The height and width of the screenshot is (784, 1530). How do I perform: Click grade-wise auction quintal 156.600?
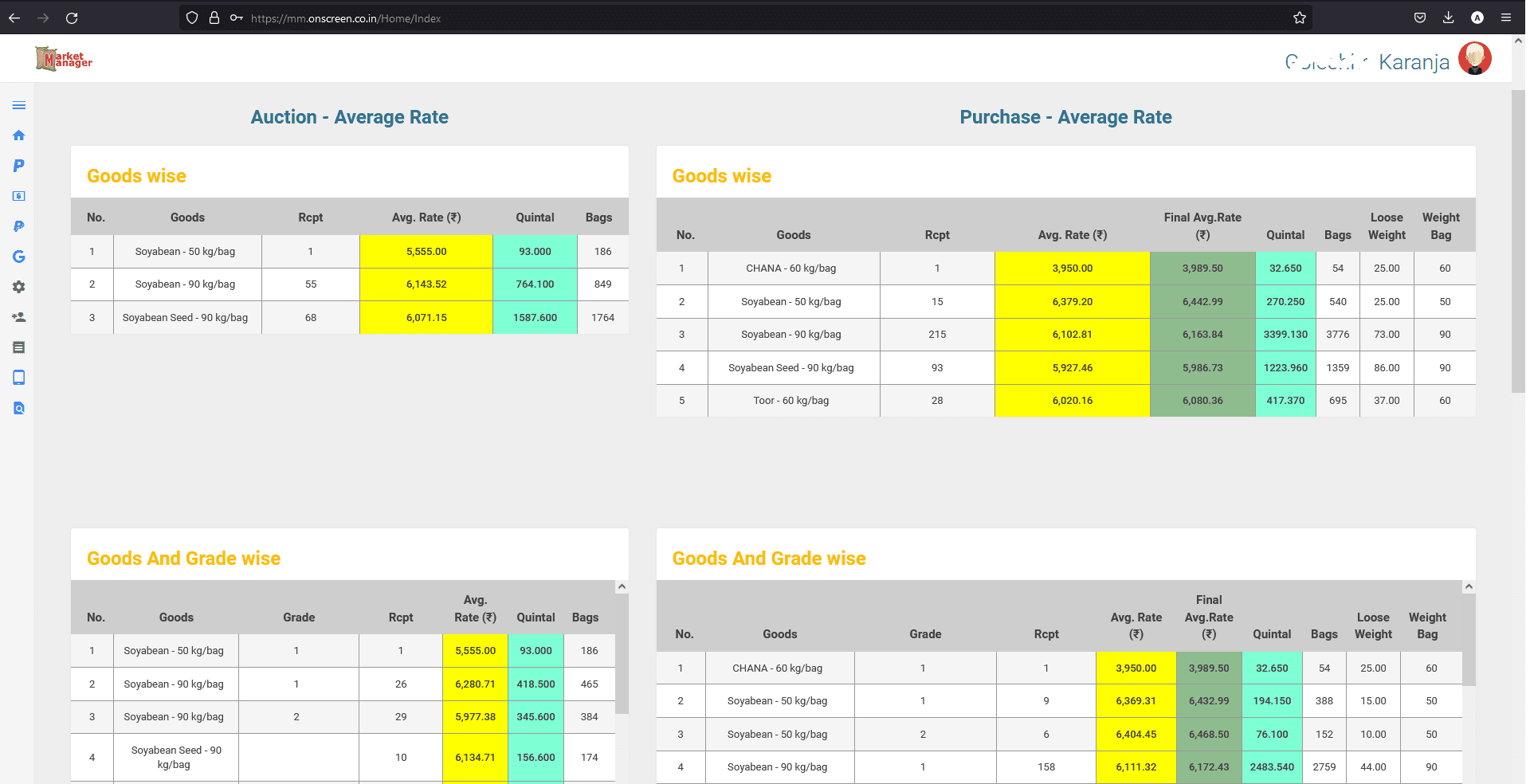pos(535,758)
